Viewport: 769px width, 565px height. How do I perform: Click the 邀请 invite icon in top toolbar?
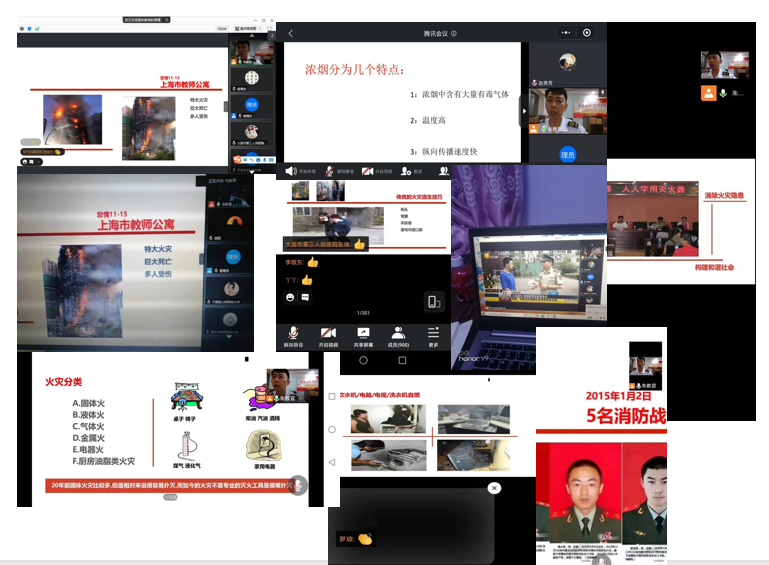click(406, 172)
